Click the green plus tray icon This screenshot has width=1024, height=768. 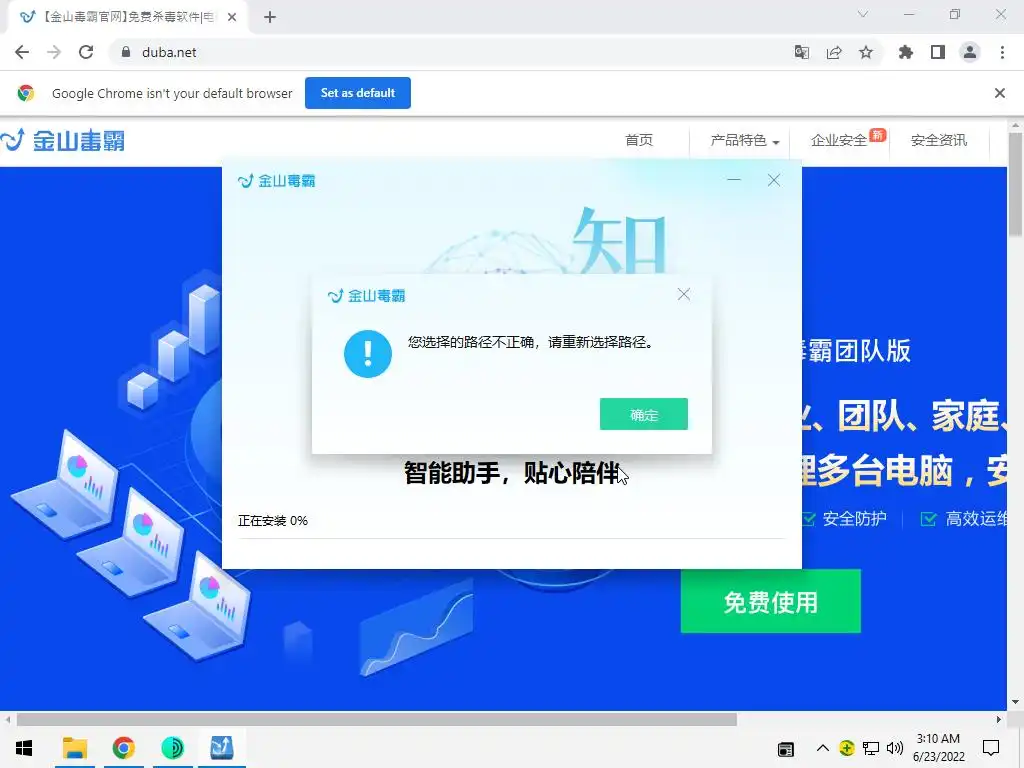pos(846,748)
